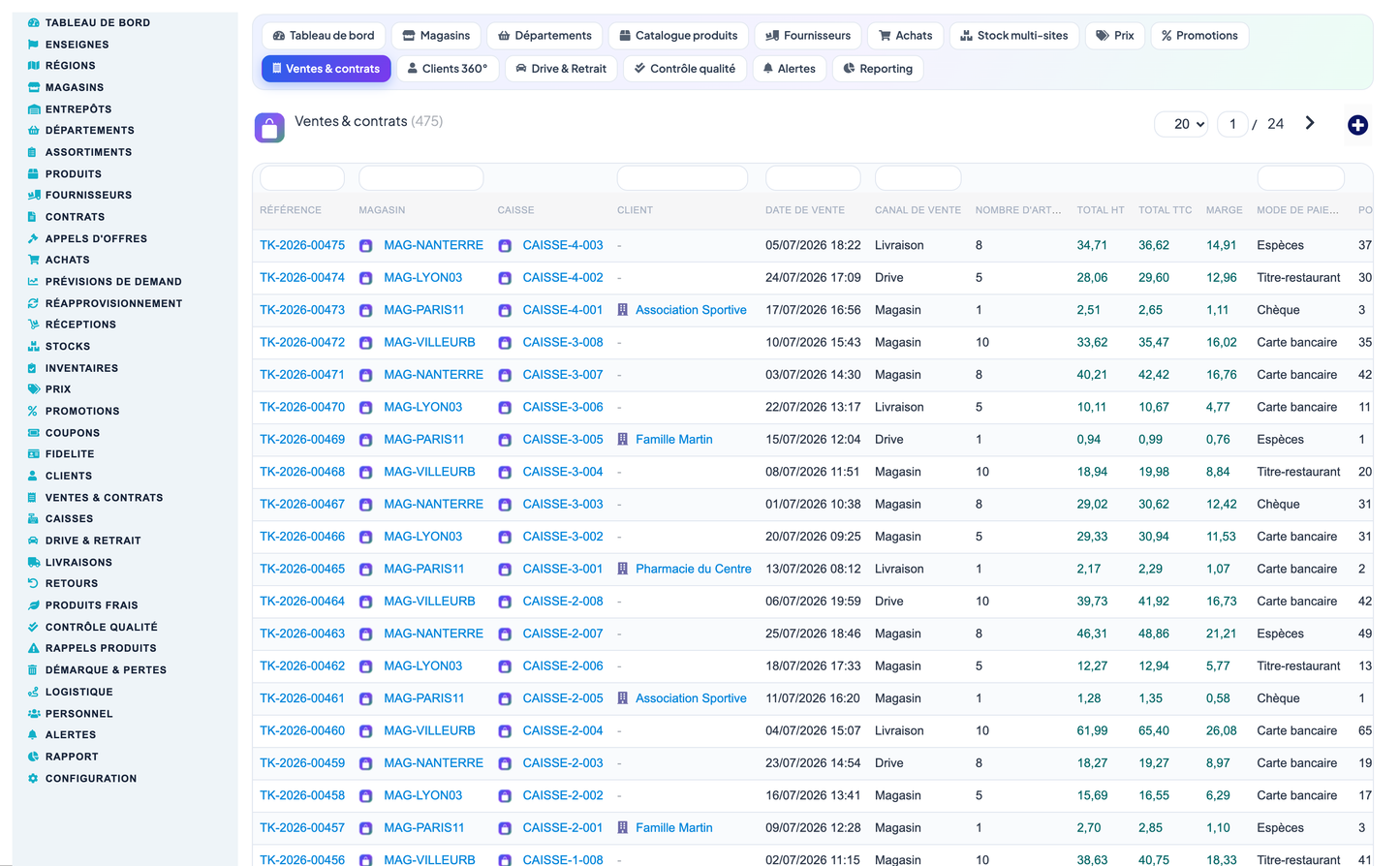Screen dimensions: 1400x866
Task: Click the Achats cart icon in sidebar
Action: click(x=33, y=260)
